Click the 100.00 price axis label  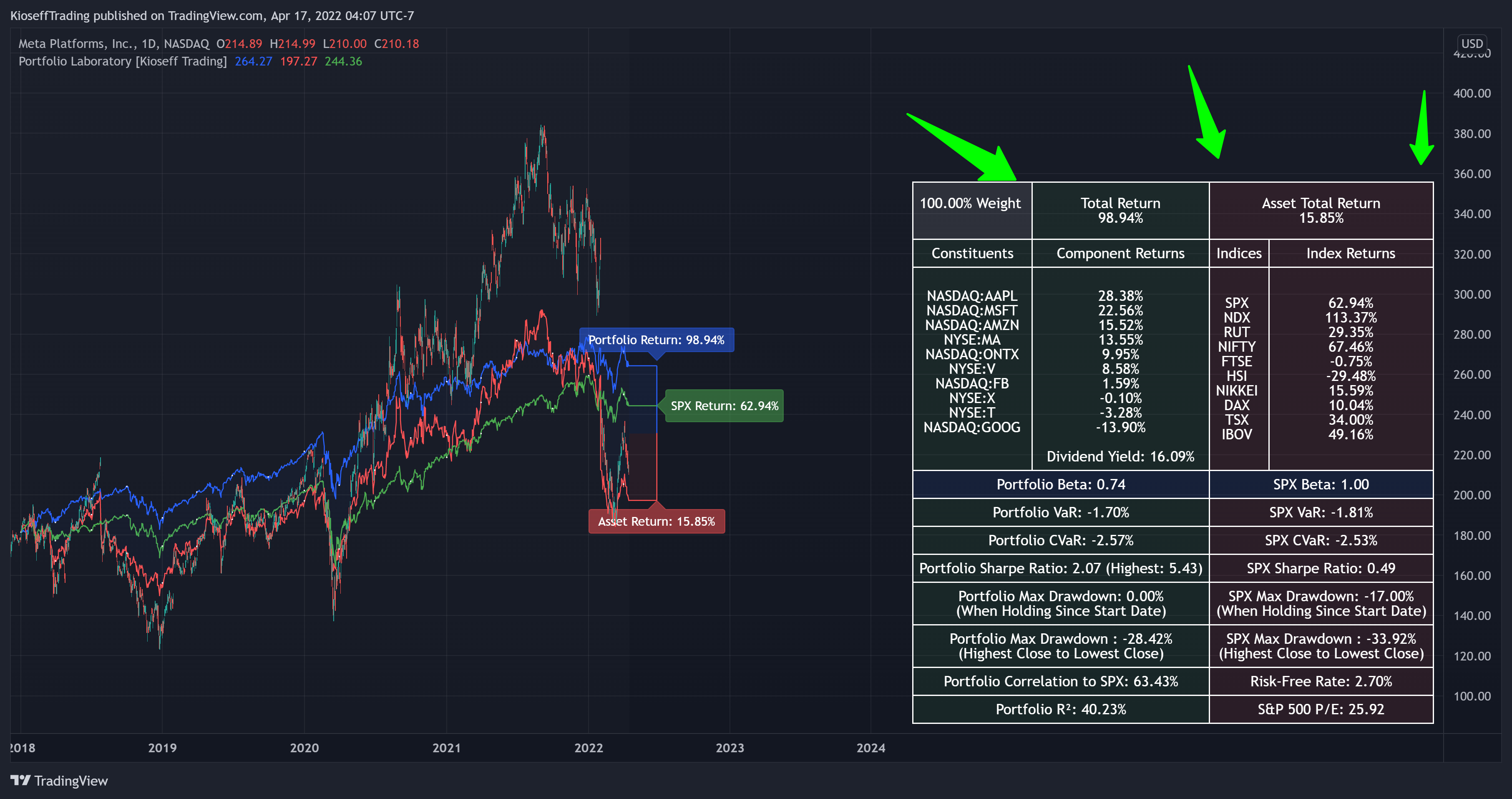point(1472,696)
